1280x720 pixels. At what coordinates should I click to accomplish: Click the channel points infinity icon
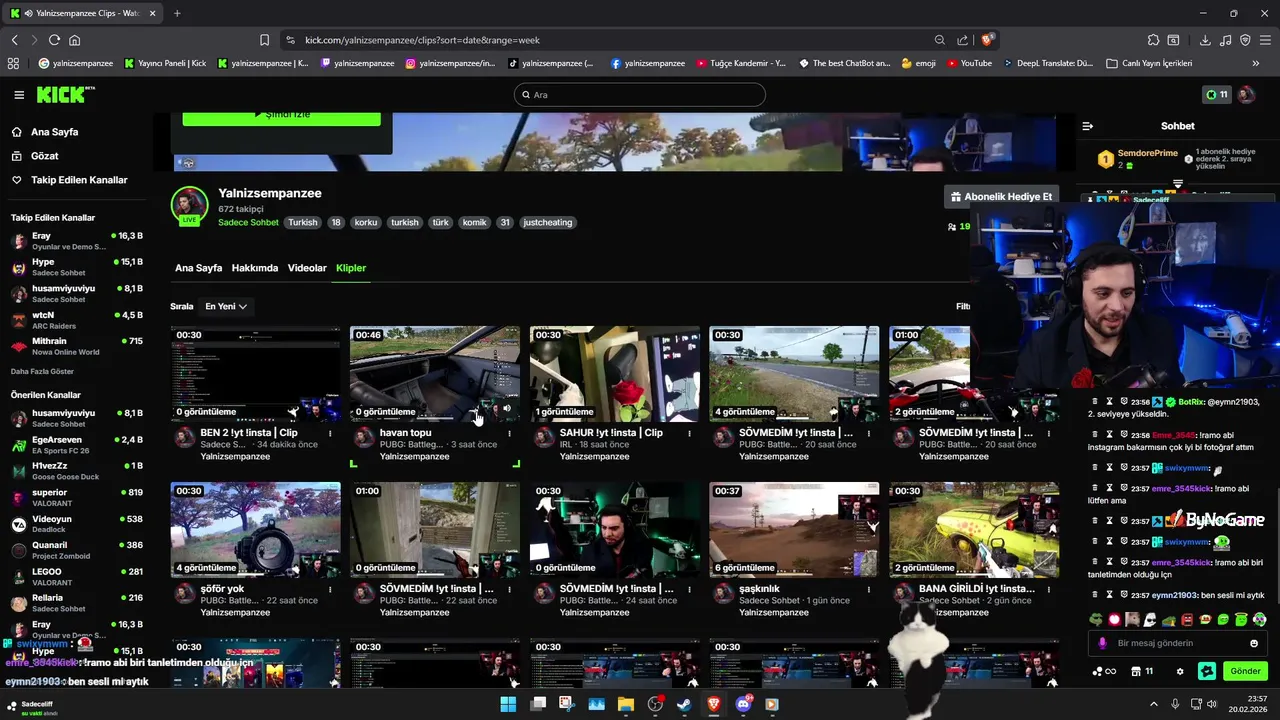click(1104, 671)
